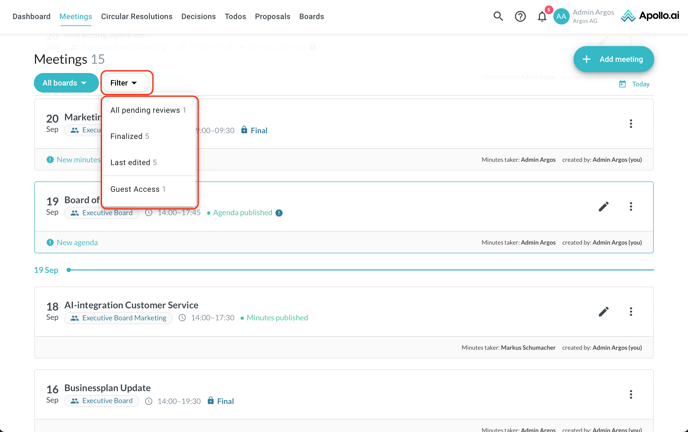
Task: Open the search magnifier icon
Action: click(498, 16)
